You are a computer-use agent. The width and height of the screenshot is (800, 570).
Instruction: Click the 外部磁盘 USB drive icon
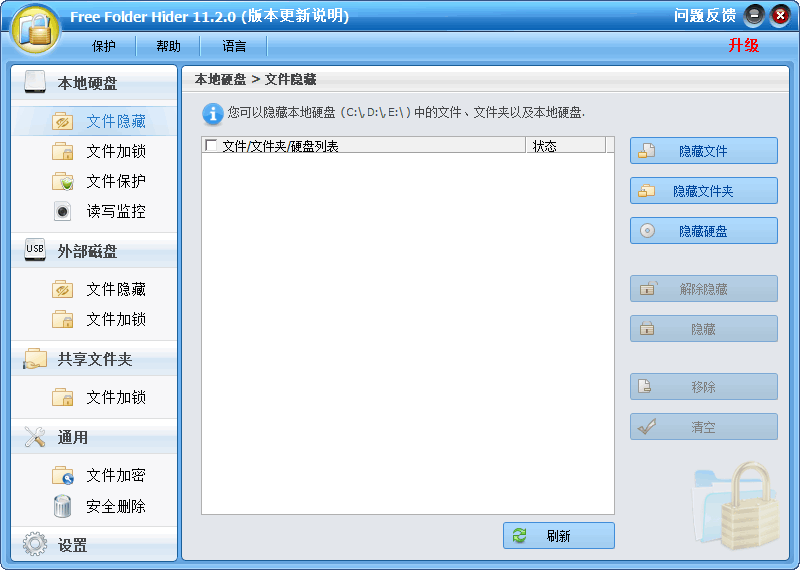tap(35, 250)
